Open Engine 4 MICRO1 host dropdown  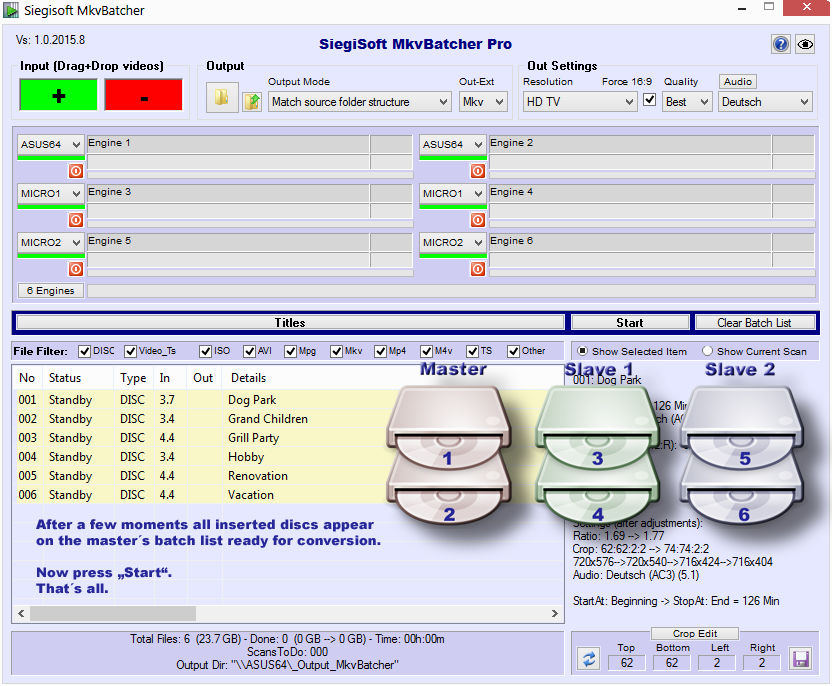(453, 194)
